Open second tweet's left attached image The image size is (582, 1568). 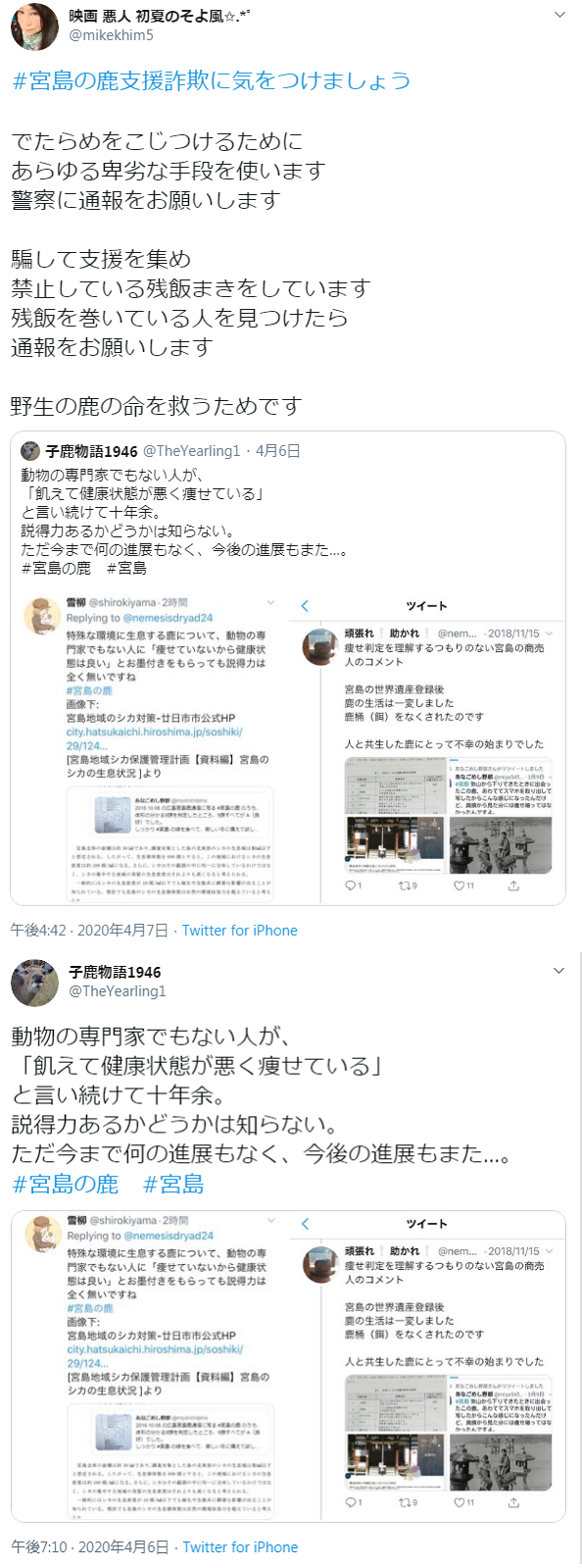click(150, 1366)
